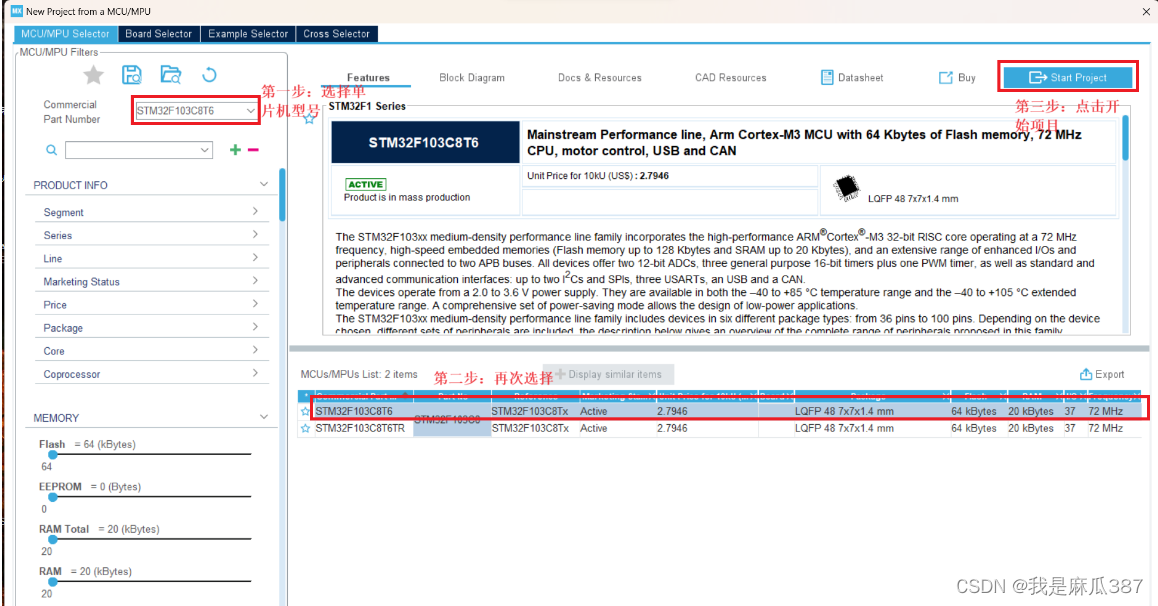Toggle favorite star for STM32F103C8T6TR row
Image resolution: width=1158 pixels, height=606 pixels.
click(x=306, y=428)
